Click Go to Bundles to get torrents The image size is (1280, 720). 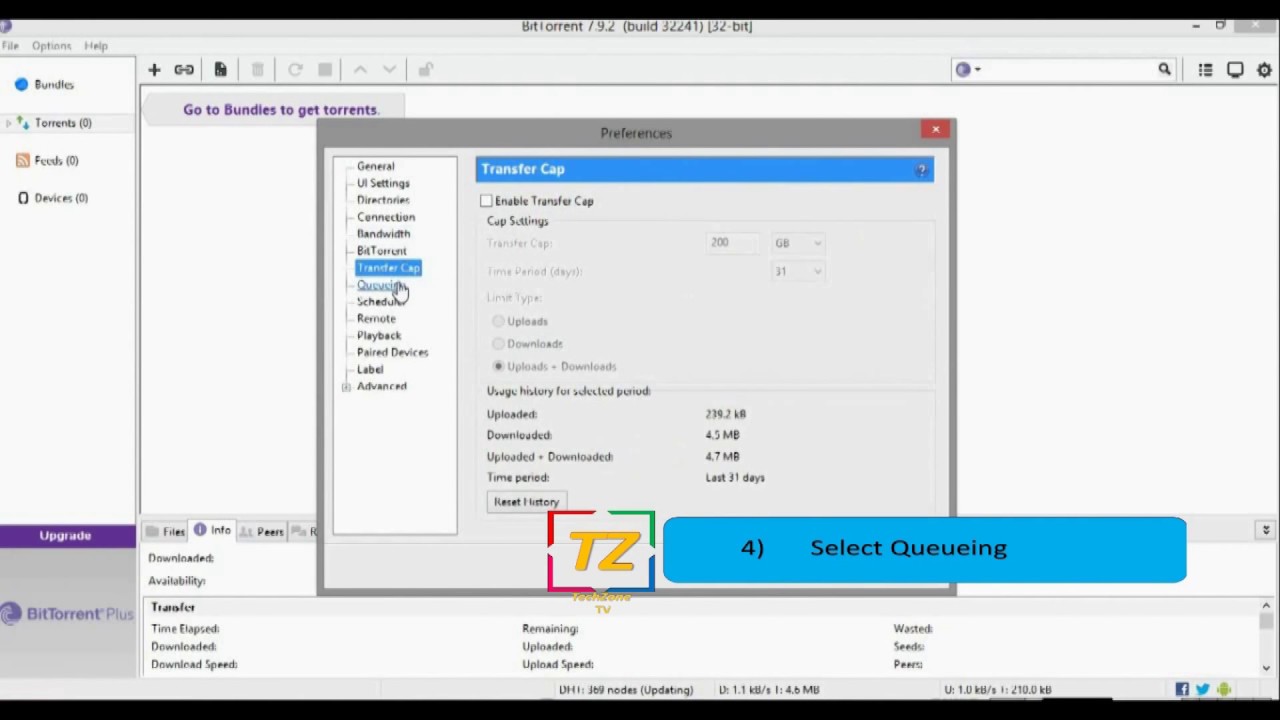281,110
